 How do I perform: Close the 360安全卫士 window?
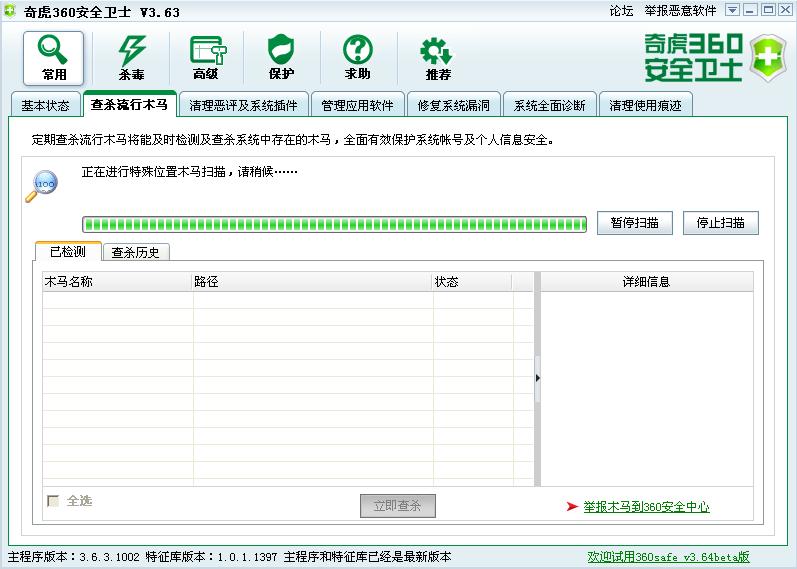[x=785, y=10]
